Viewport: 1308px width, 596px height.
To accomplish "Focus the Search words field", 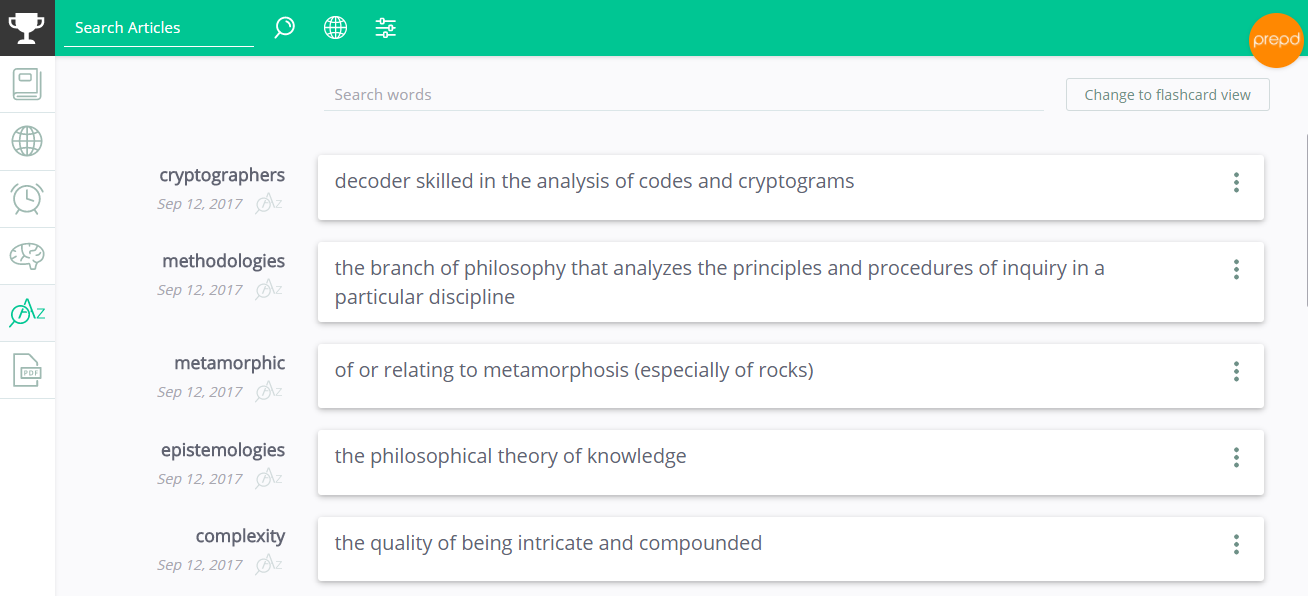I will pos(683,95).
